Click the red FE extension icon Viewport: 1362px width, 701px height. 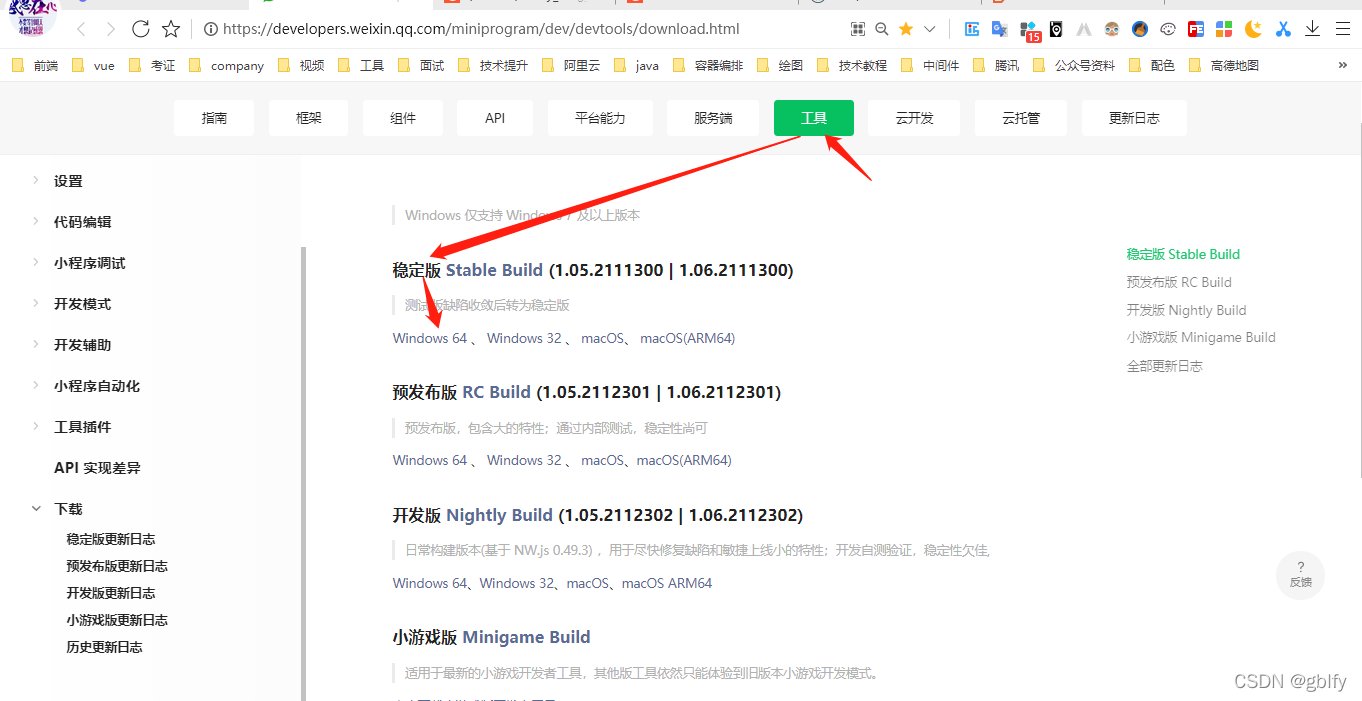coord(1195,29)
